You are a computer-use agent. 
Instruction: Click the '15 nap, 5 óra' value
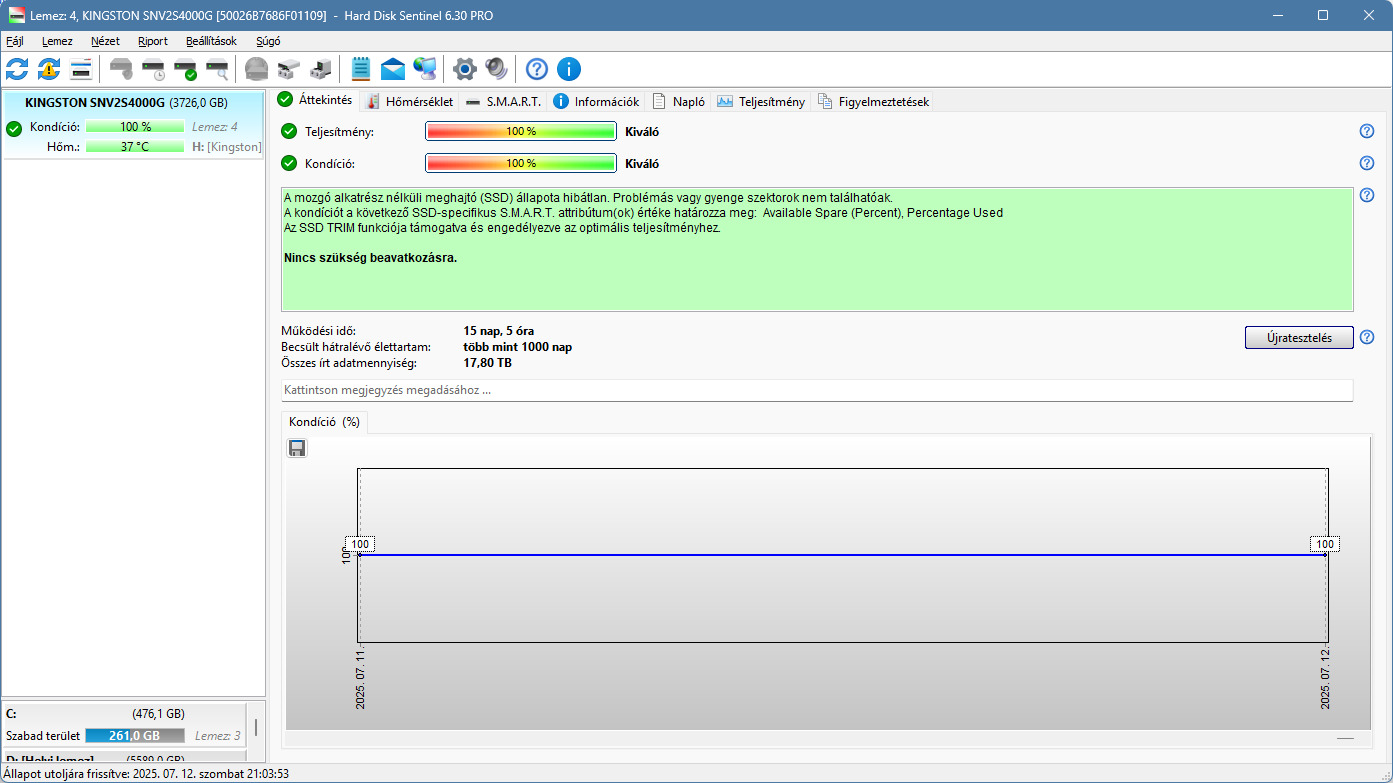pos(500,331)
